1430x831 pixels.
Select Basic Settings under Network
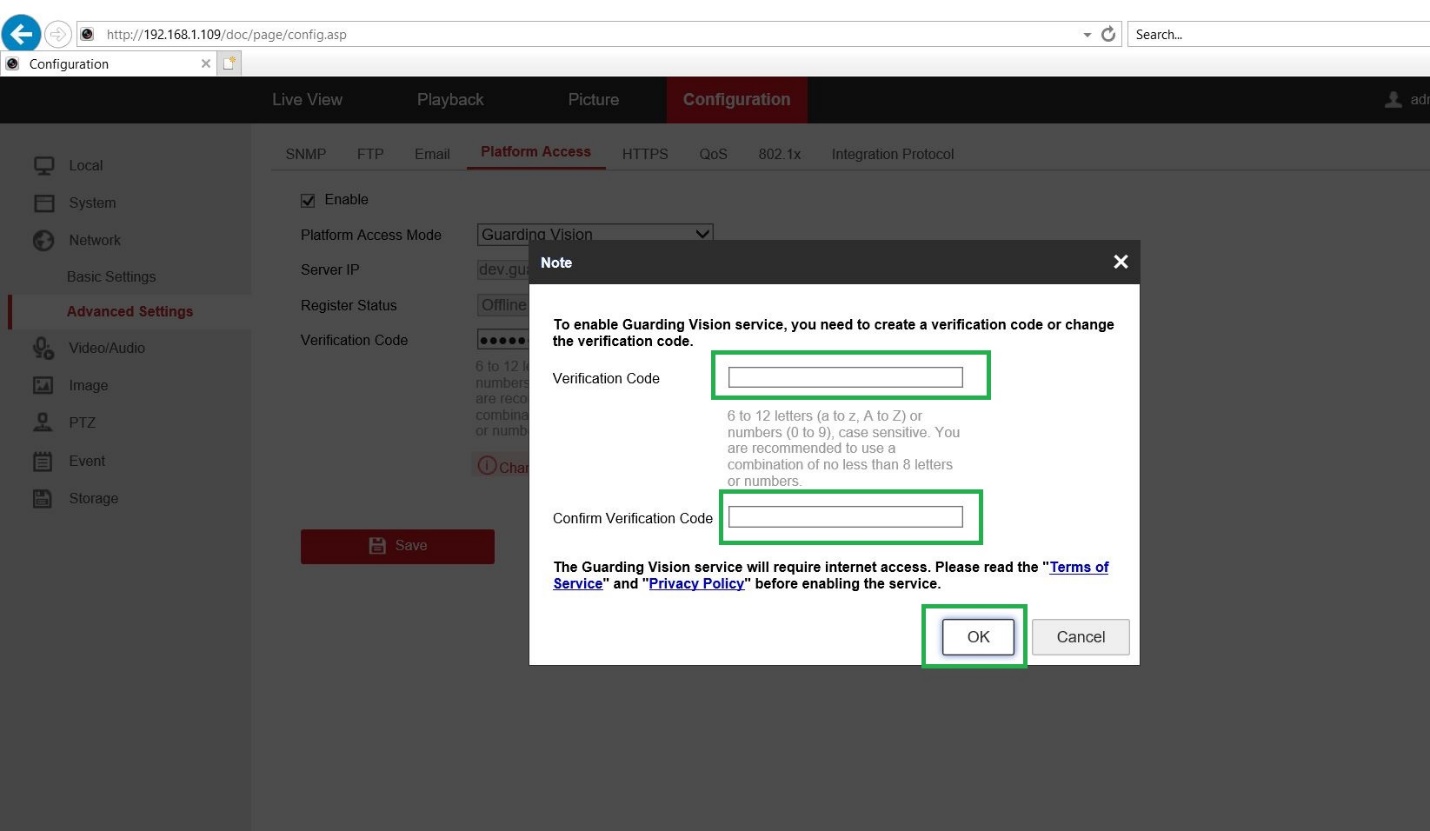click(111, 277)
